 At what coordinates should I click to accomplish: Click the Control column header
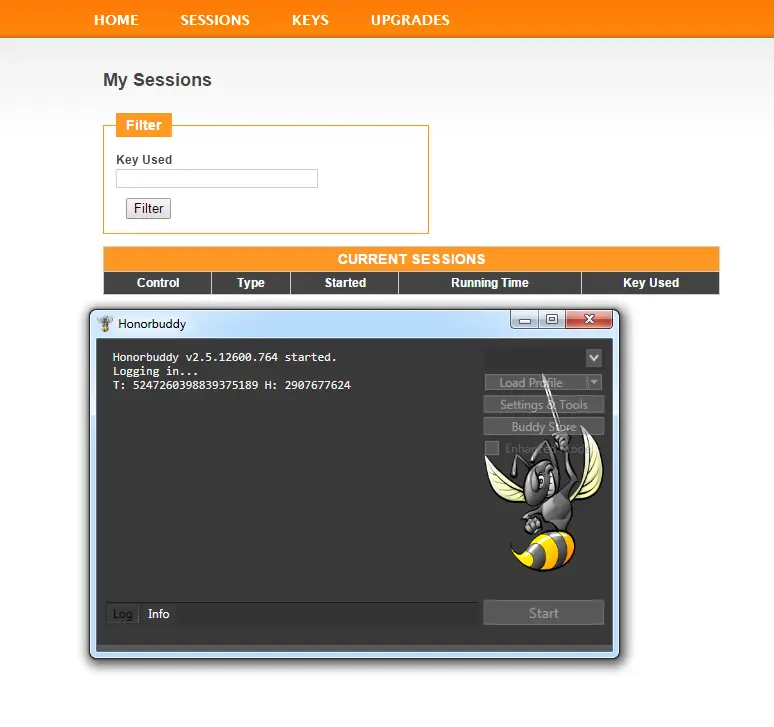pos(157,283)
